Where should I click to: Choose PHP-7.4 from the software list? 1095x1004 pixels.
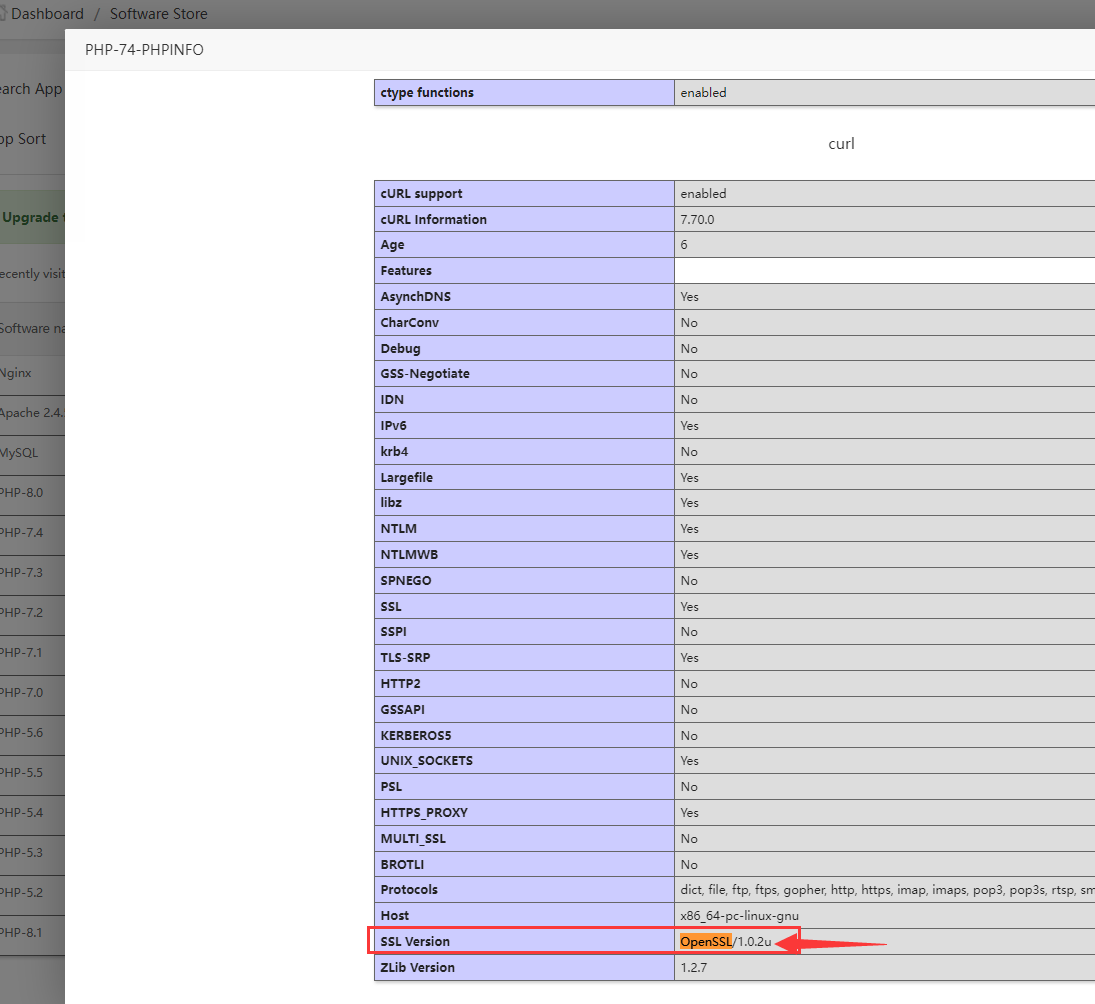click(22, 533)
